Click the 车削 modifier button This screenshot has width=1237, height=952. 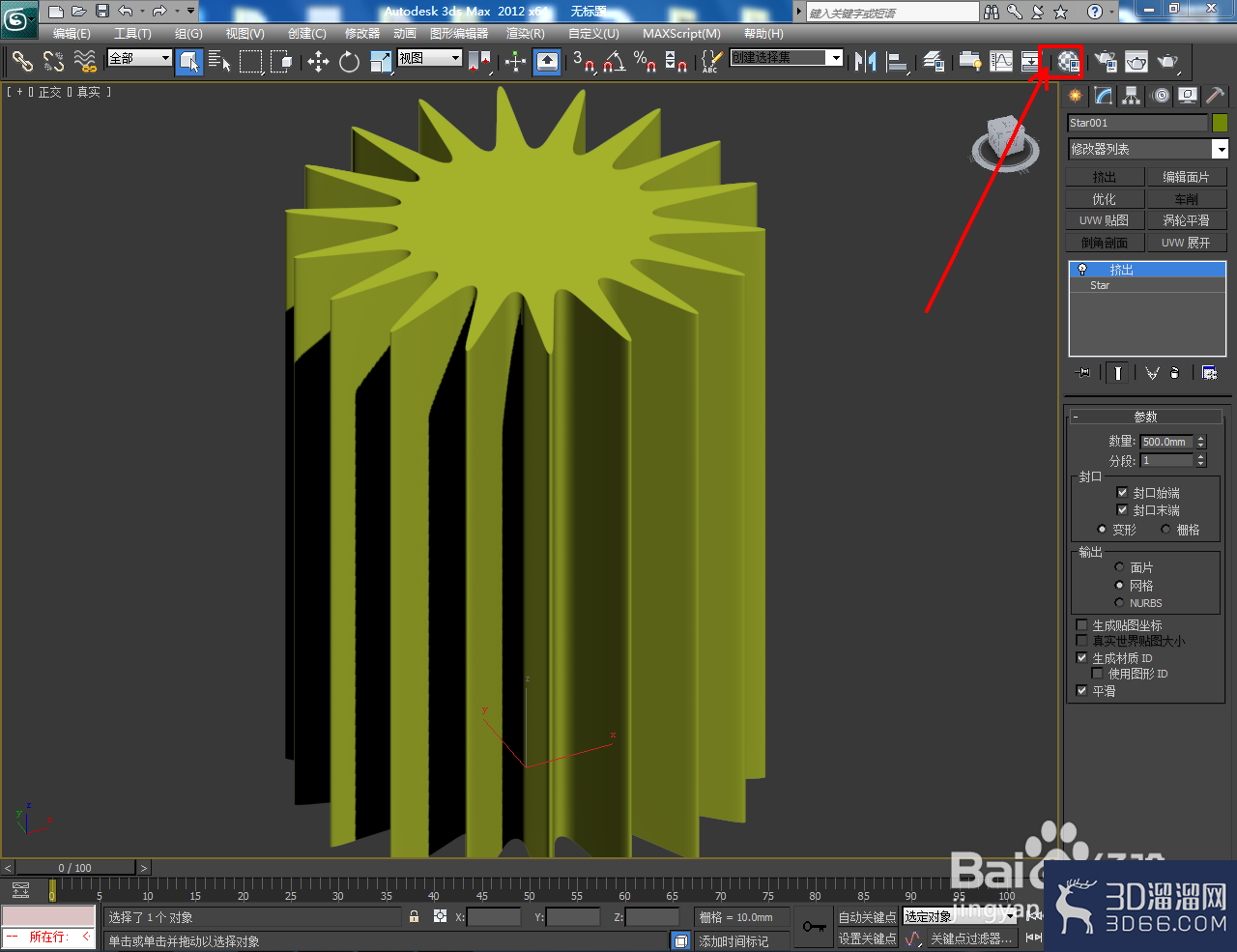(1186, 199)
